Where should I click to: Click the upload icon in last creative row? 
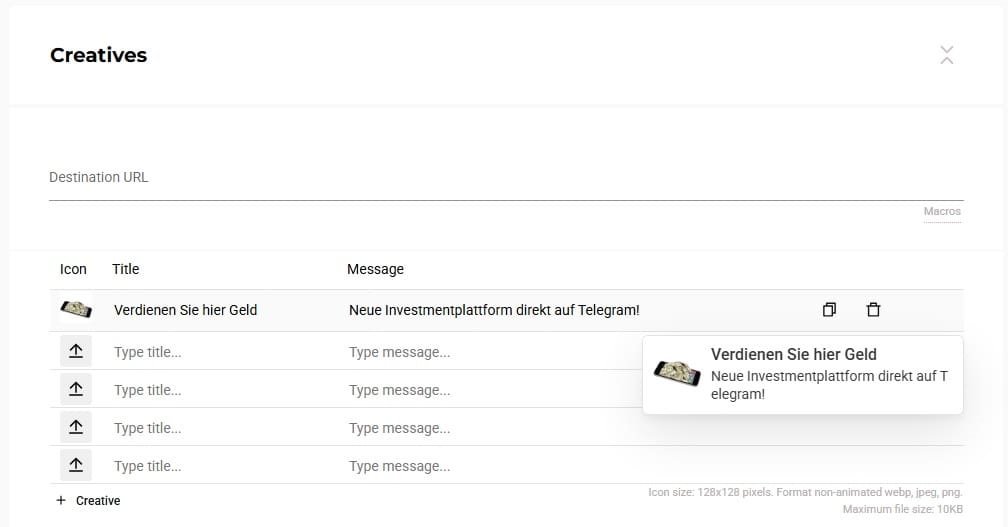tap(76, 465)
